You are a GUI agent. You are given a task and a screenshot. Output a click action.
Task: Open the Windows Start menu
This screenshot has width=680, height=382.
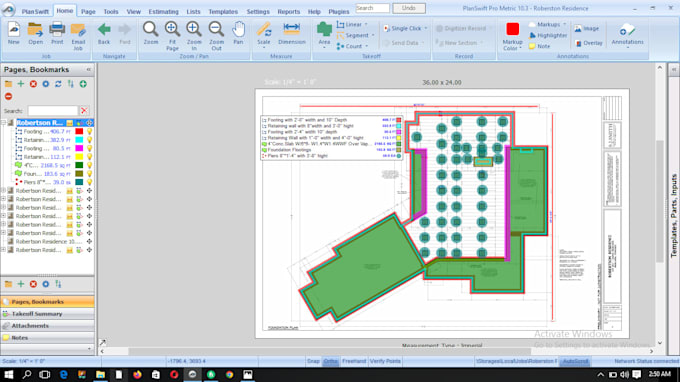point(8,375)
